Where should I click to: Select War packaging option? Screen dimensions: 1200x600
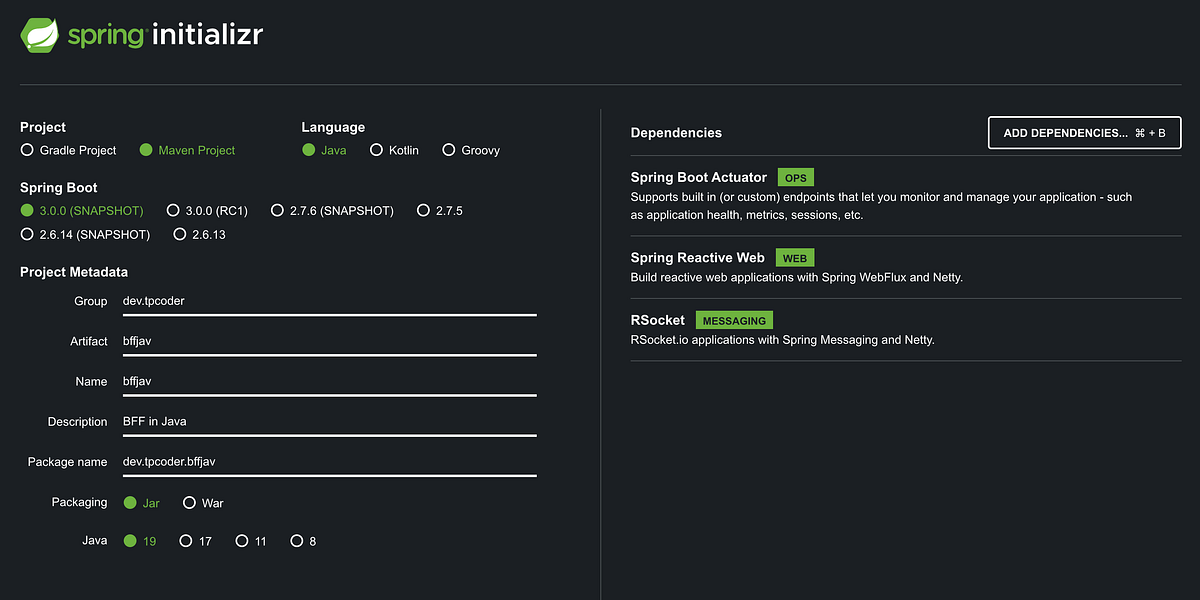189,503
